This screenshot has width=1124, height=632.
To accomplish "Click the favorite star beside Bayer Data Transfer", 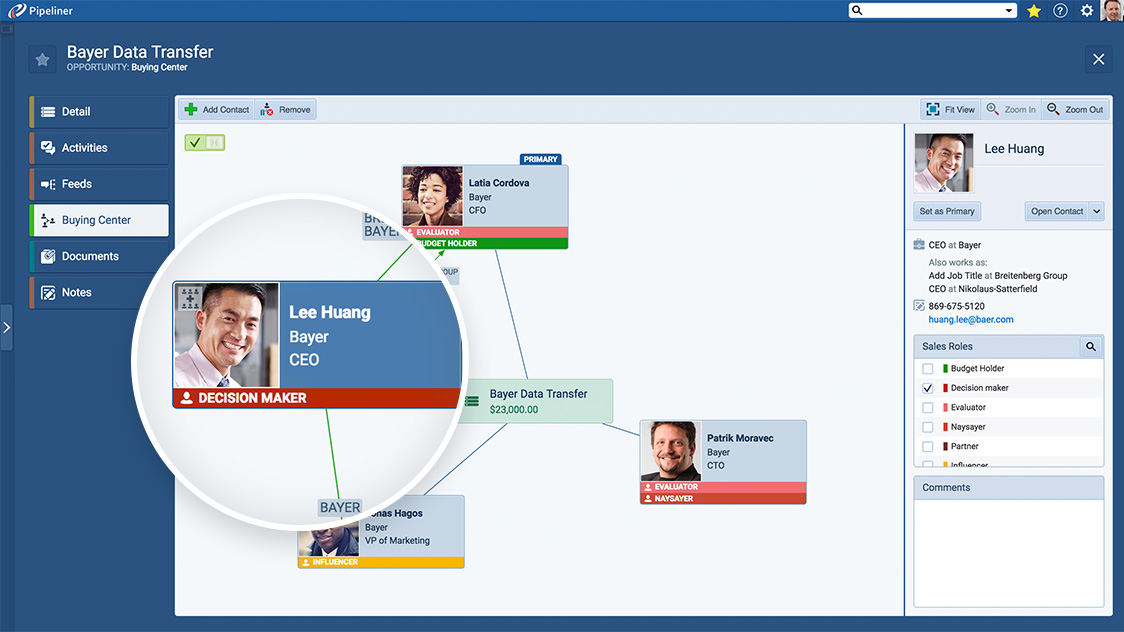I will tap(42, 60).
